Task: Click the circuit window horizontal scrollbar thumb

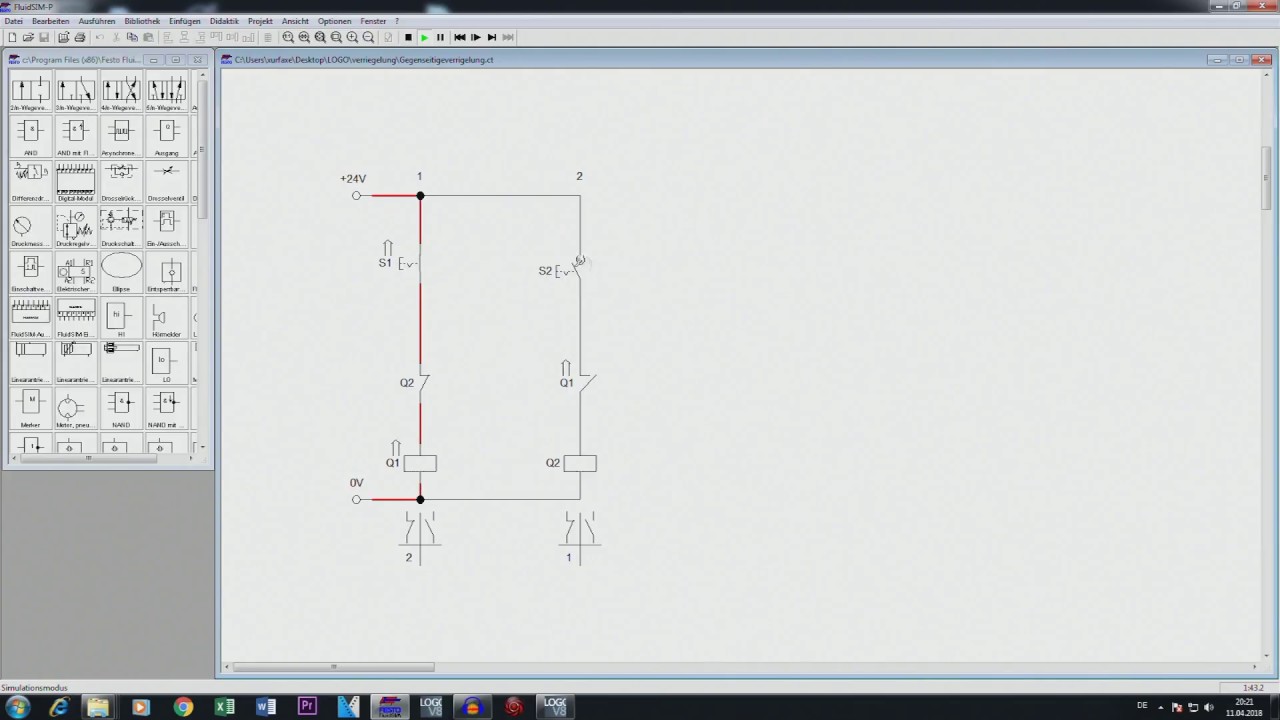Action: pos(332,667)
